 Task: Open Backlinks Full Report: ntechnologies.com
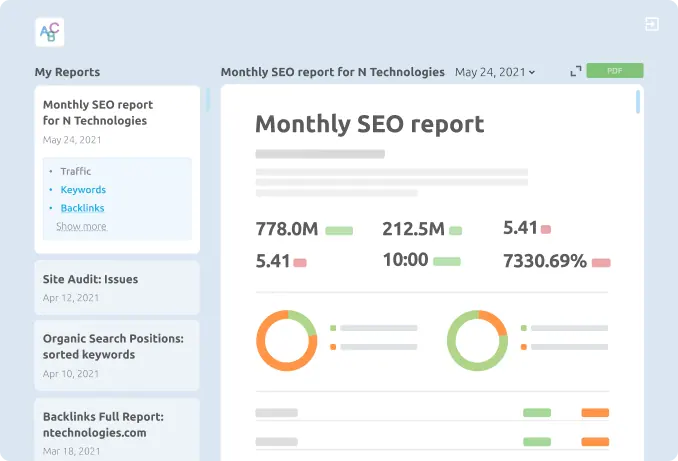tap(117, 430)
